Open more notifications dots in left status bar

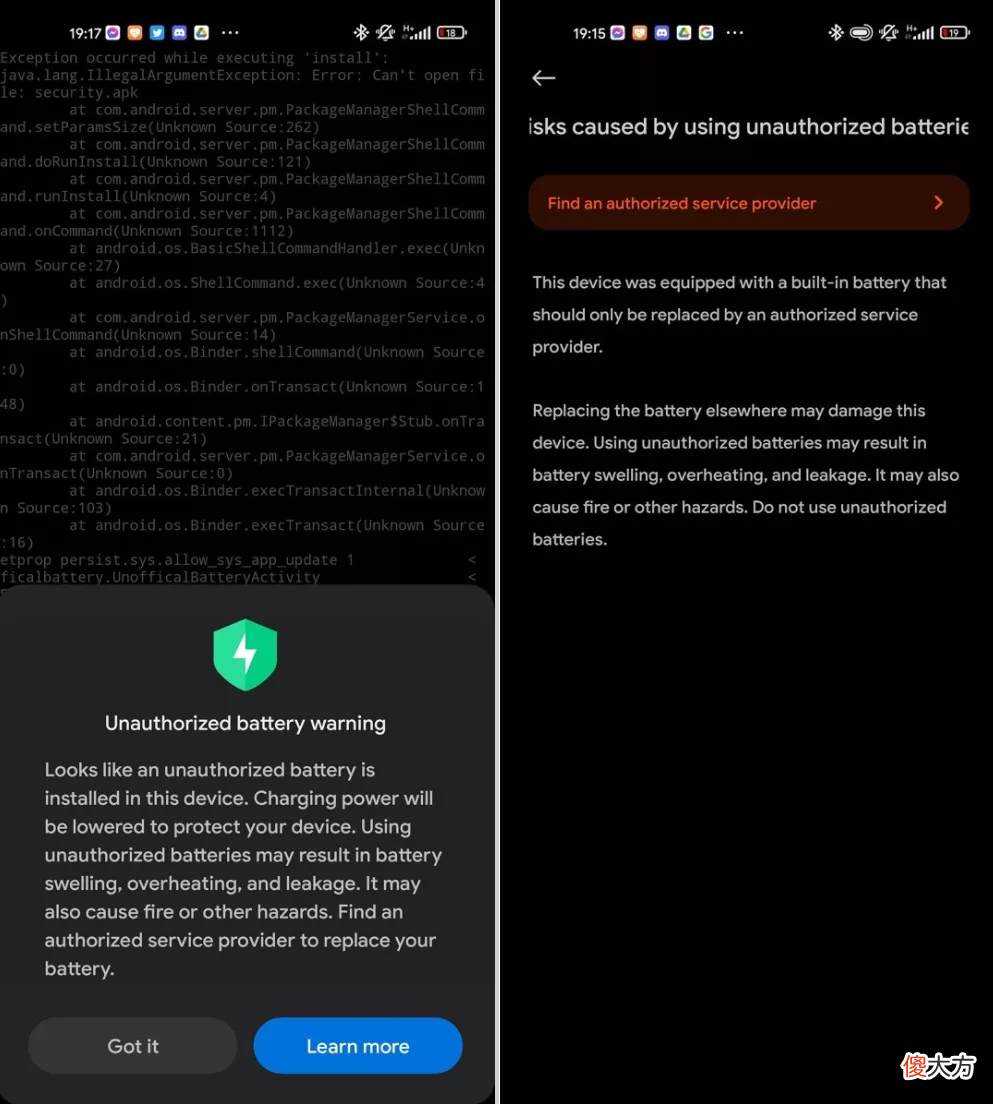coord(230,32)
